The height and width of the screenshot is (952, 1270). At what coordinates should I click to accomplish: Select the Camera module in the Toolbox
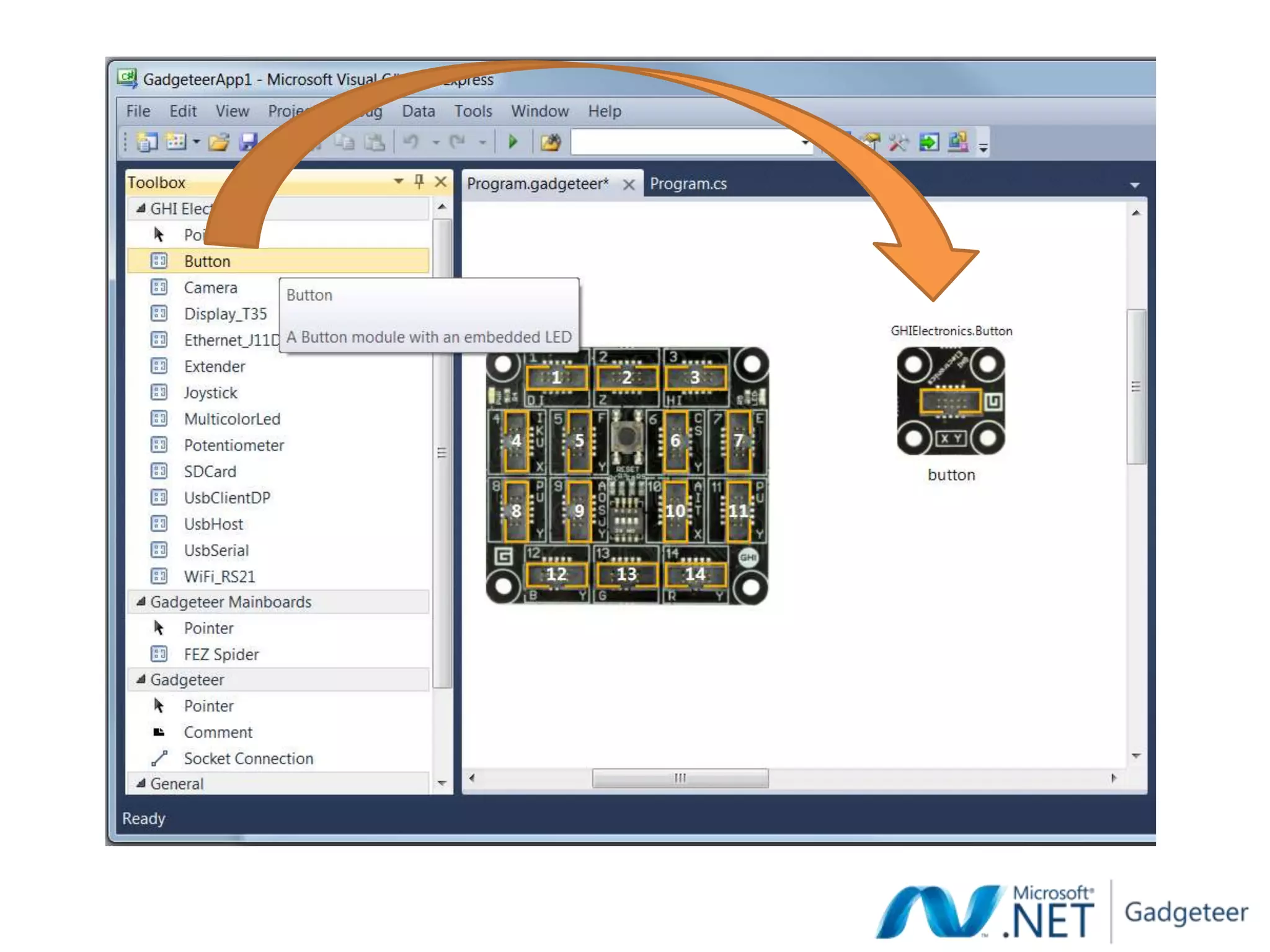click(x=210, y=288)
